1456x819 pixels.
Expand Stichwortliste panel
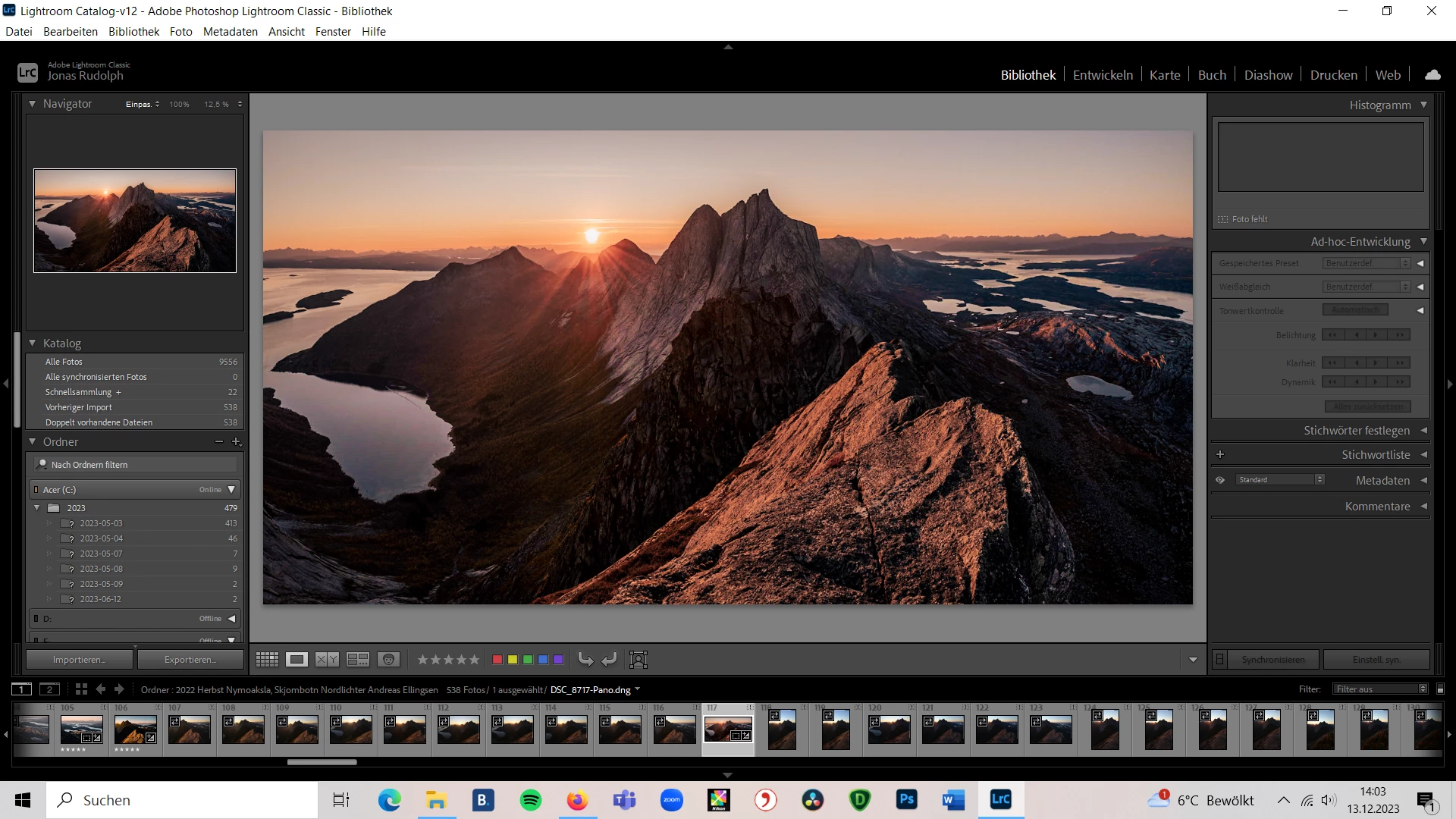click(1423, 455)
